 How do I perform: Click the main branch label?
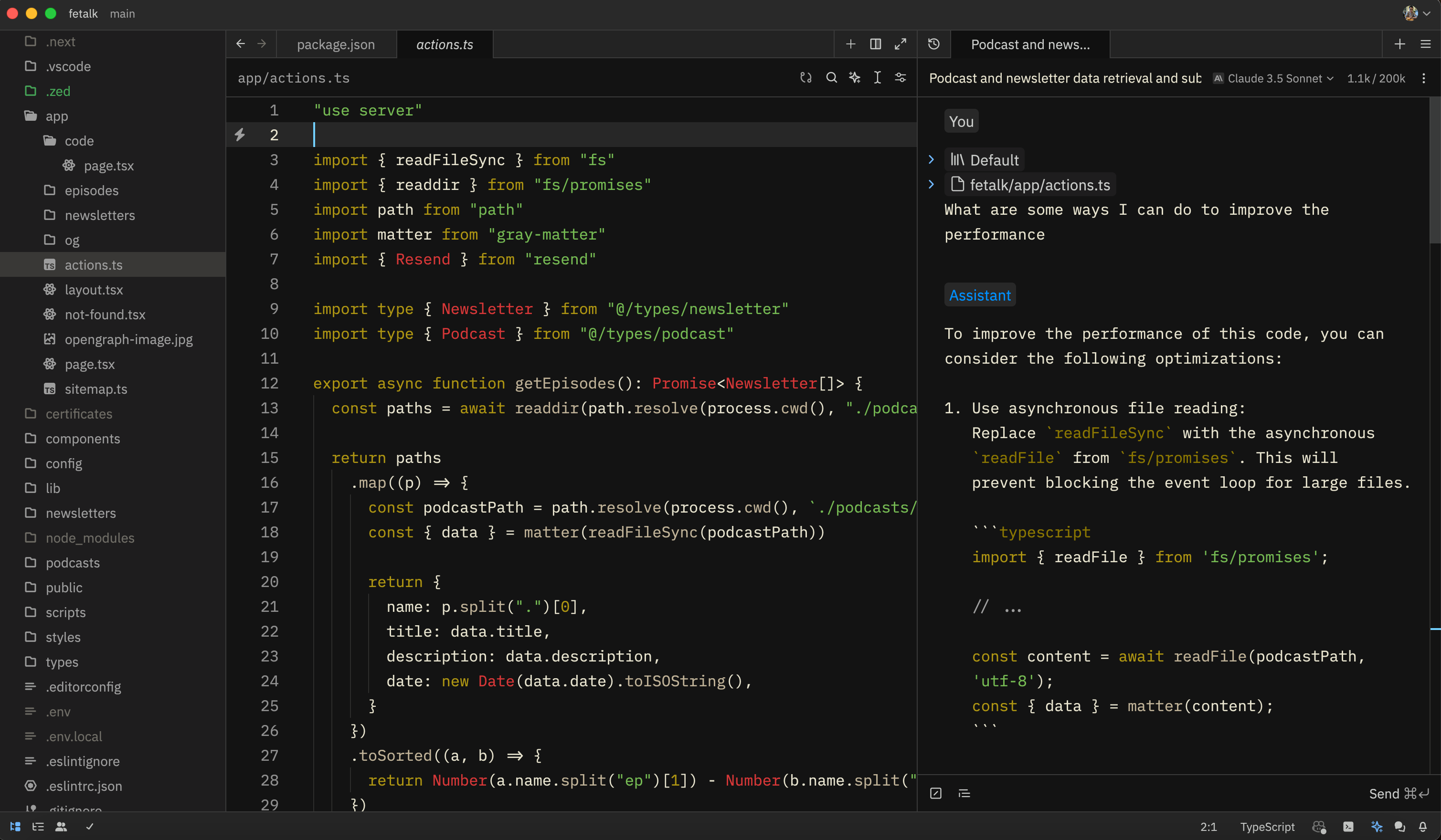122,13
